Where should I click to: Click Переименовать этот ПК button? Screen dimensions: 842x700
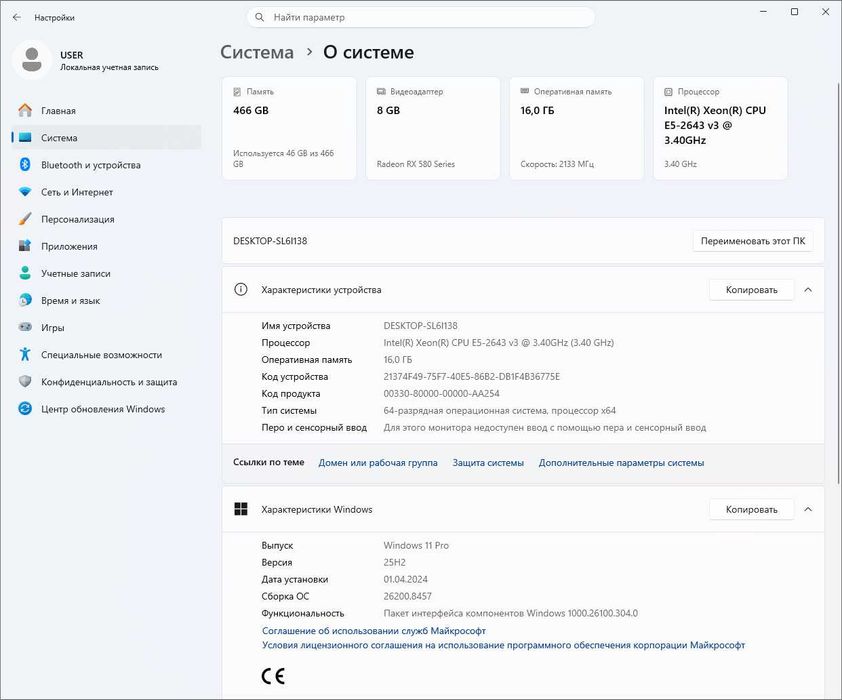753,241
